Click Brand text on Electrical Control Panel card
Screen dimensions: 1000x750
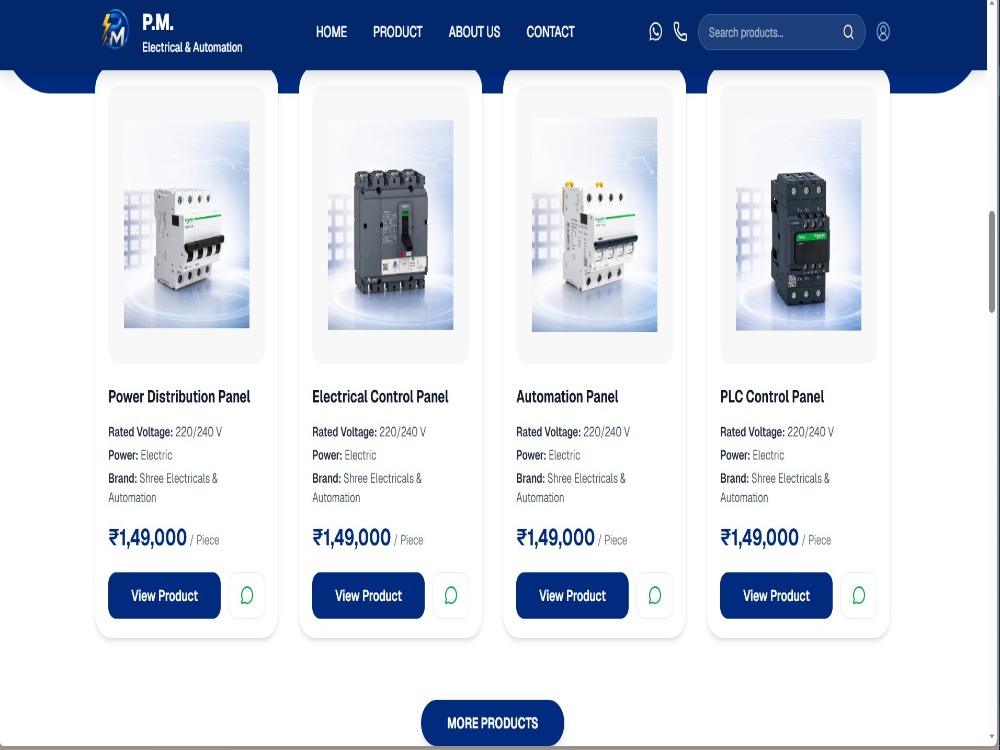[367, 487]
